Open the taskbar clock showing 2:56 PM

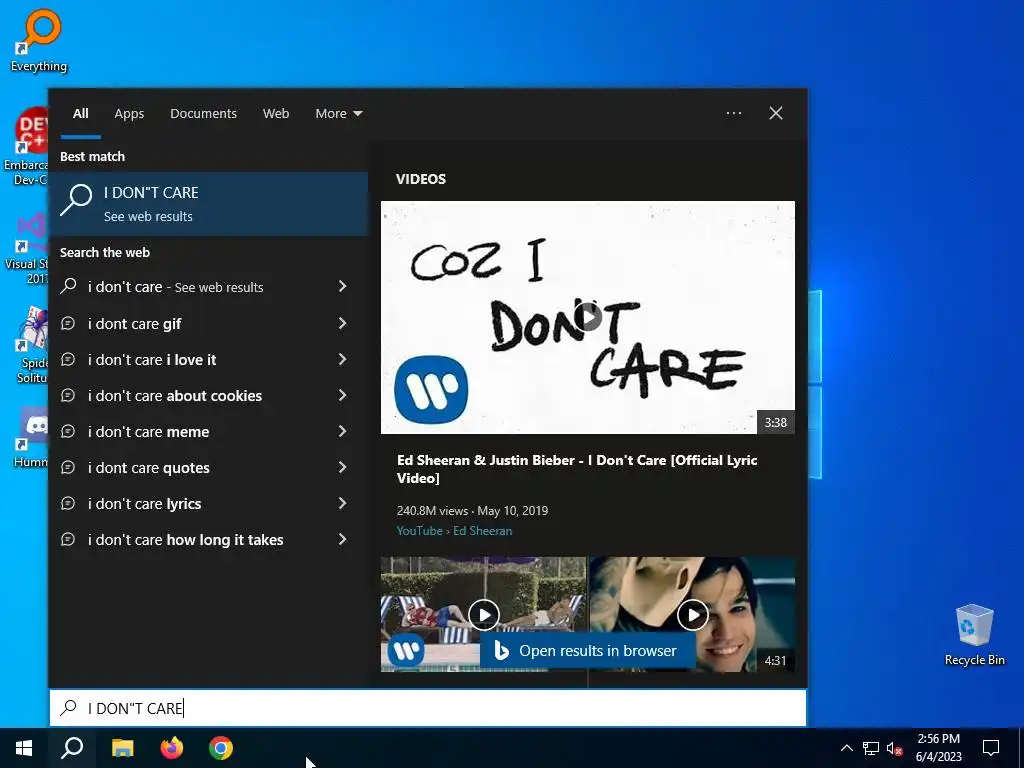[x=938, y=748]
